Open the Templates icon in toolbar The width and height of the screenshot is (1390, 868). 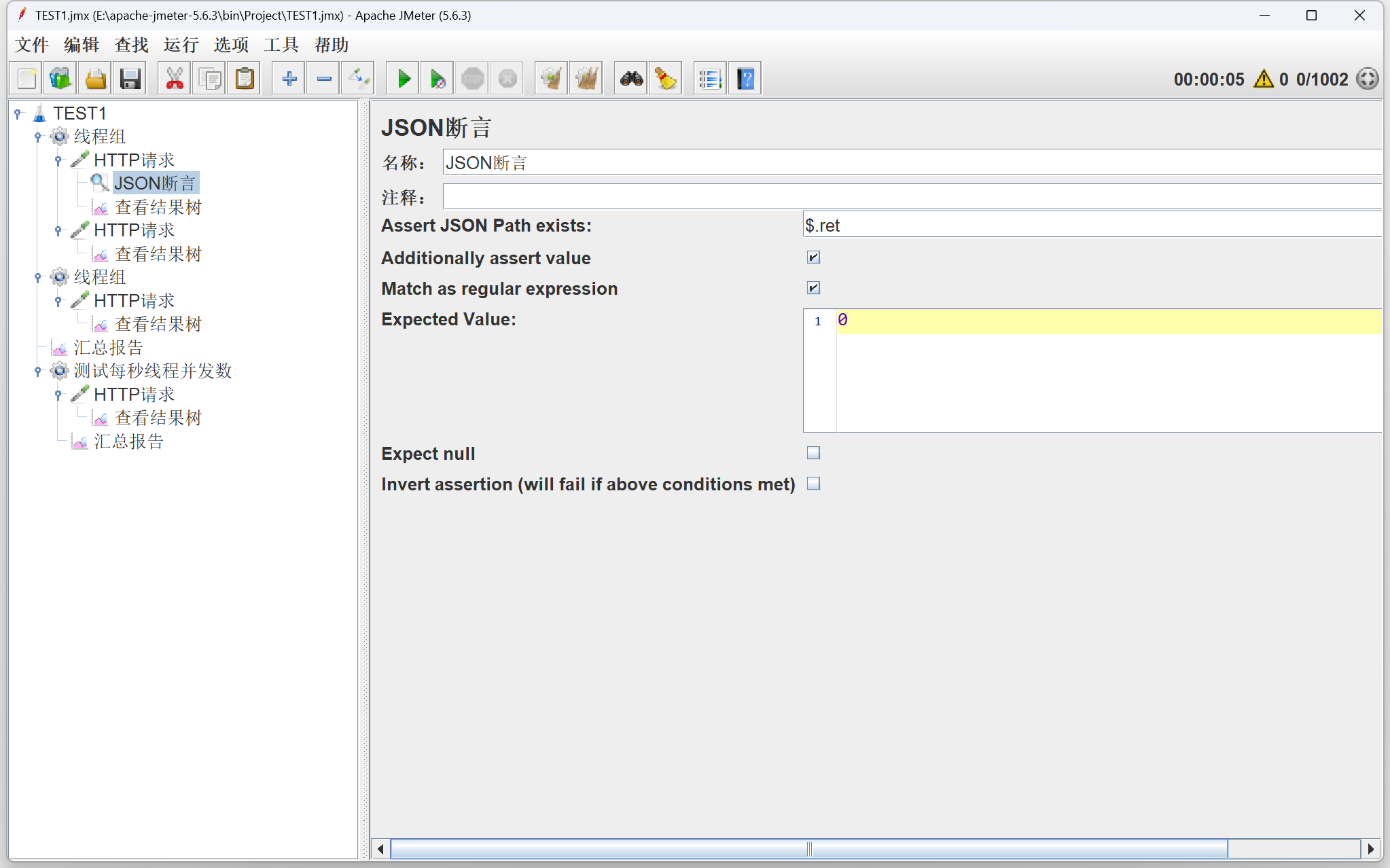click(x=60, y=79)
